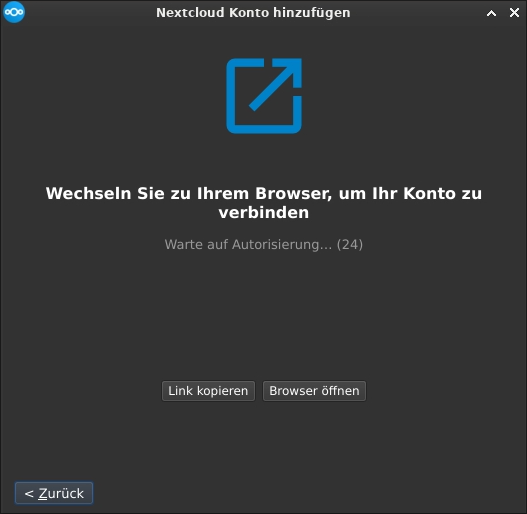Copy the login link with Link kopieren
Screen dimensions: 527x514
point(208,391)
